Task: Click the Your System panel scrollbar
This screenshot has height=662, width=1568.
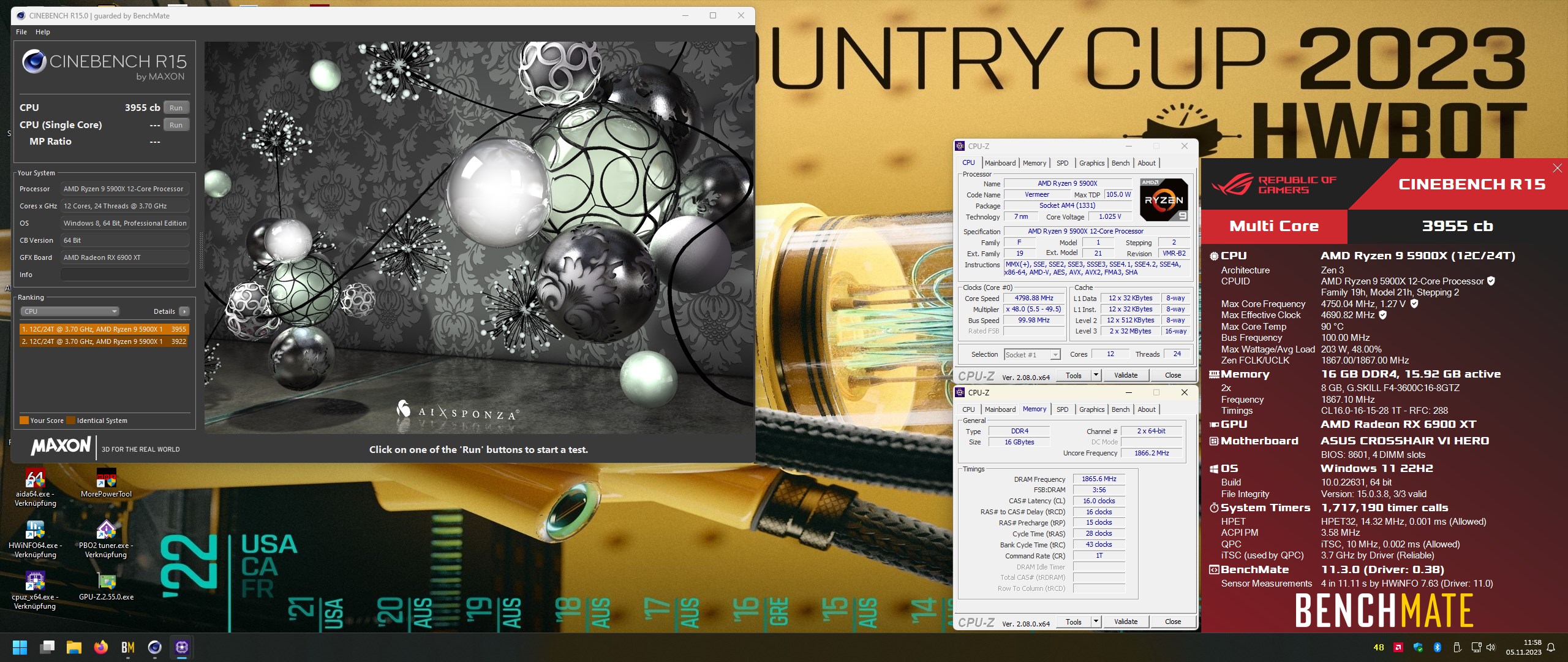Action: [201, 250]
